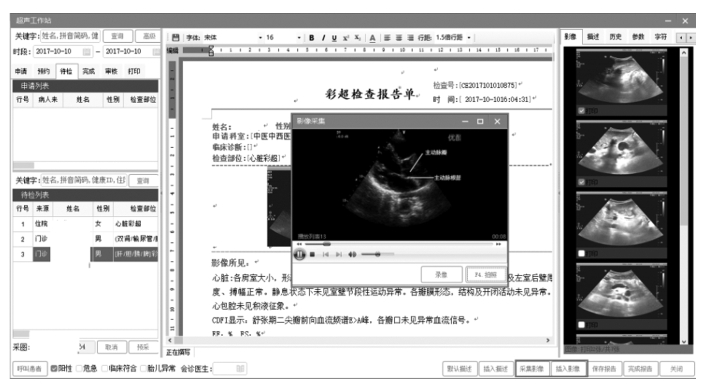The height and width of the screenshot is (386, 722).
Task: Apply superscript formatting
Action: (x=346, y=38)
